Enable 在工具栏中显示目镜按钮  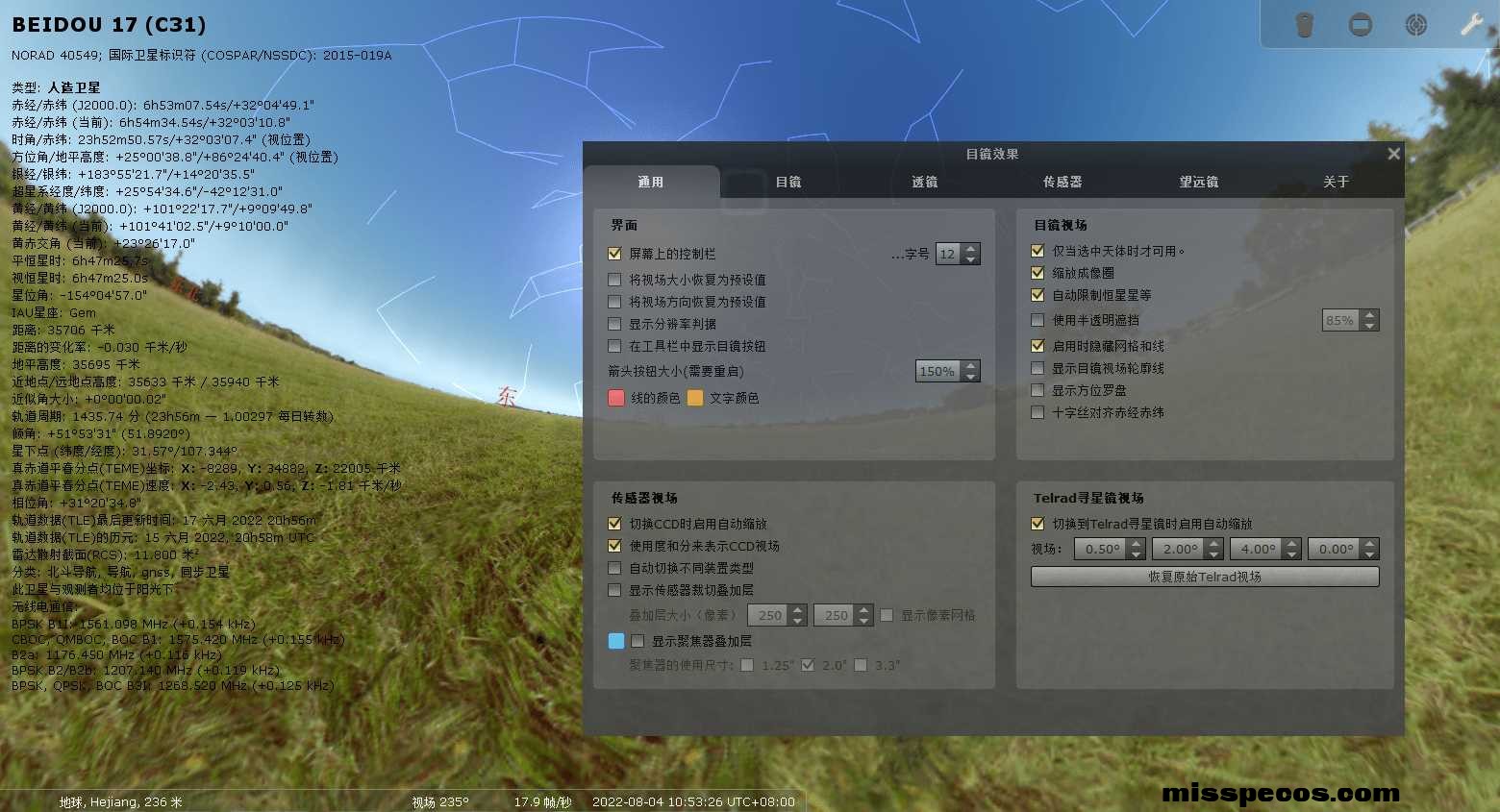[x=615, y=346]
